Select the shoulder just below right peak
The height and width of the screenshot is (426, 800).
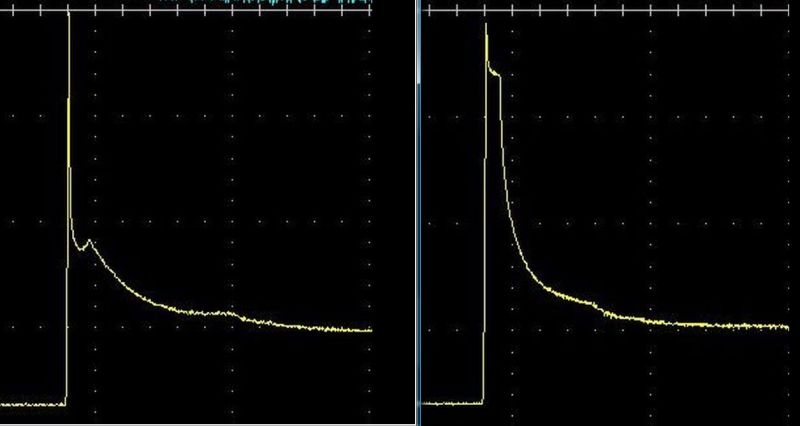point(493,70)
